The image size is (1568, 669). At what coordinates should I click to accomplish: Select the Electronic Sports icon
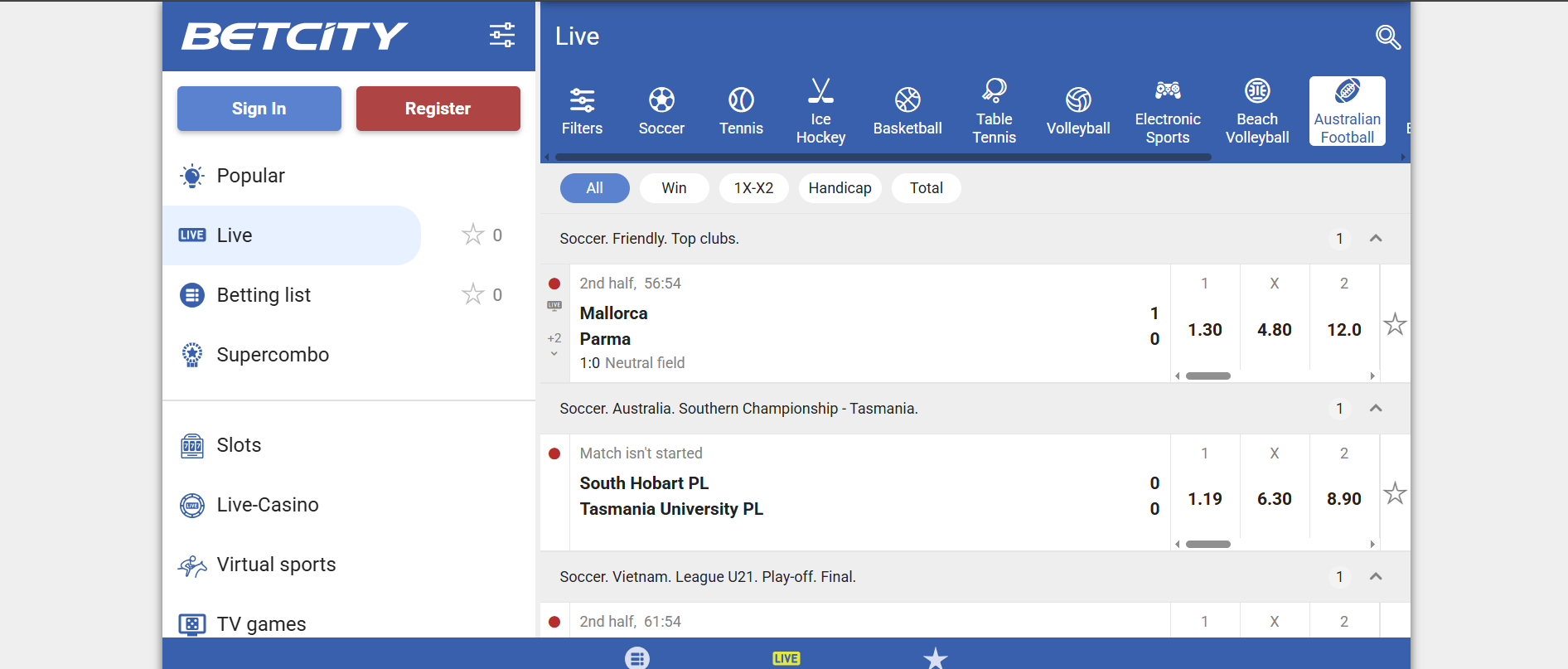1168,111
